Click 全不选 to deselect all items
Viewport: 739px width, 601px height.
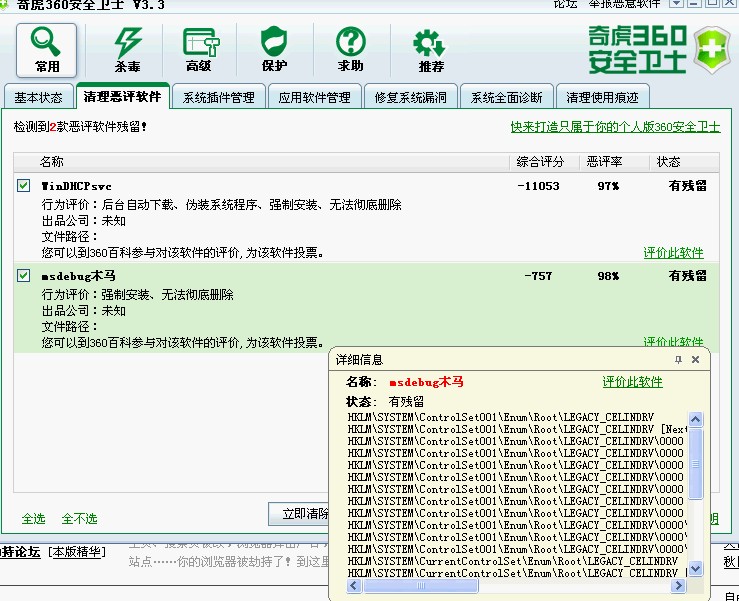point(80,519)
